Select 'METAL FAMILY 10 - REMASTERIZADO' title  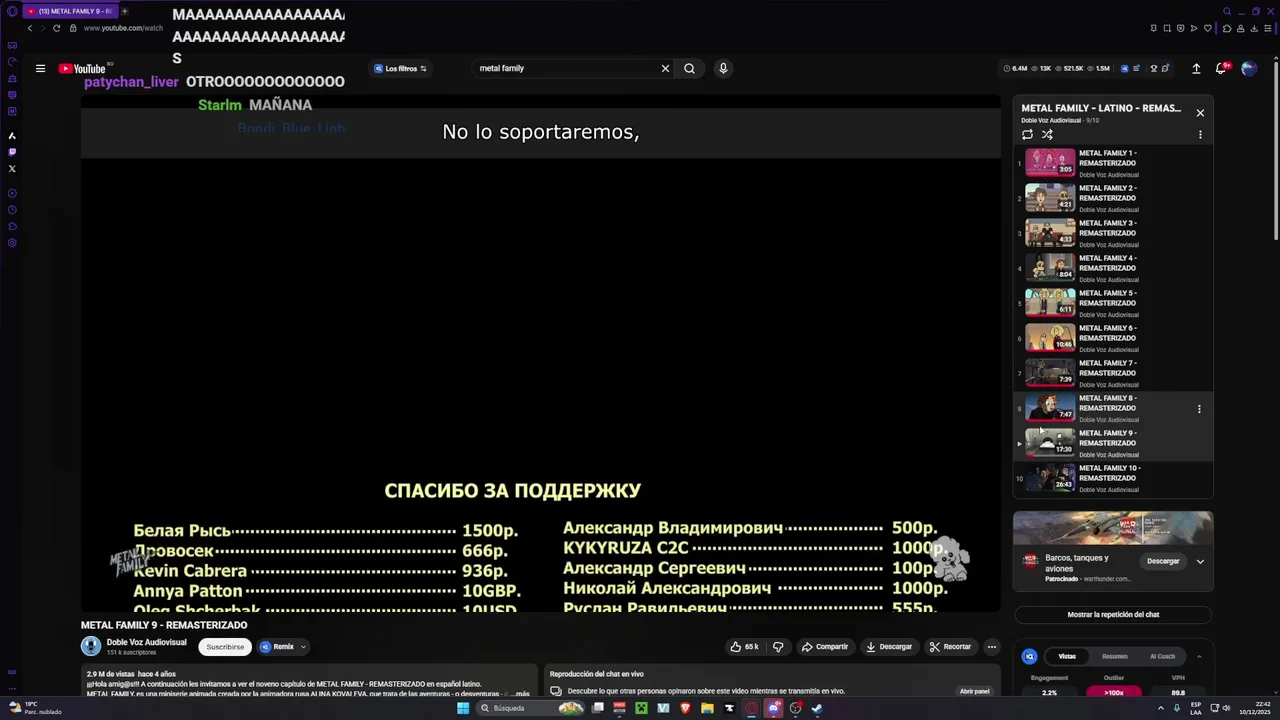coord(1109,473)
